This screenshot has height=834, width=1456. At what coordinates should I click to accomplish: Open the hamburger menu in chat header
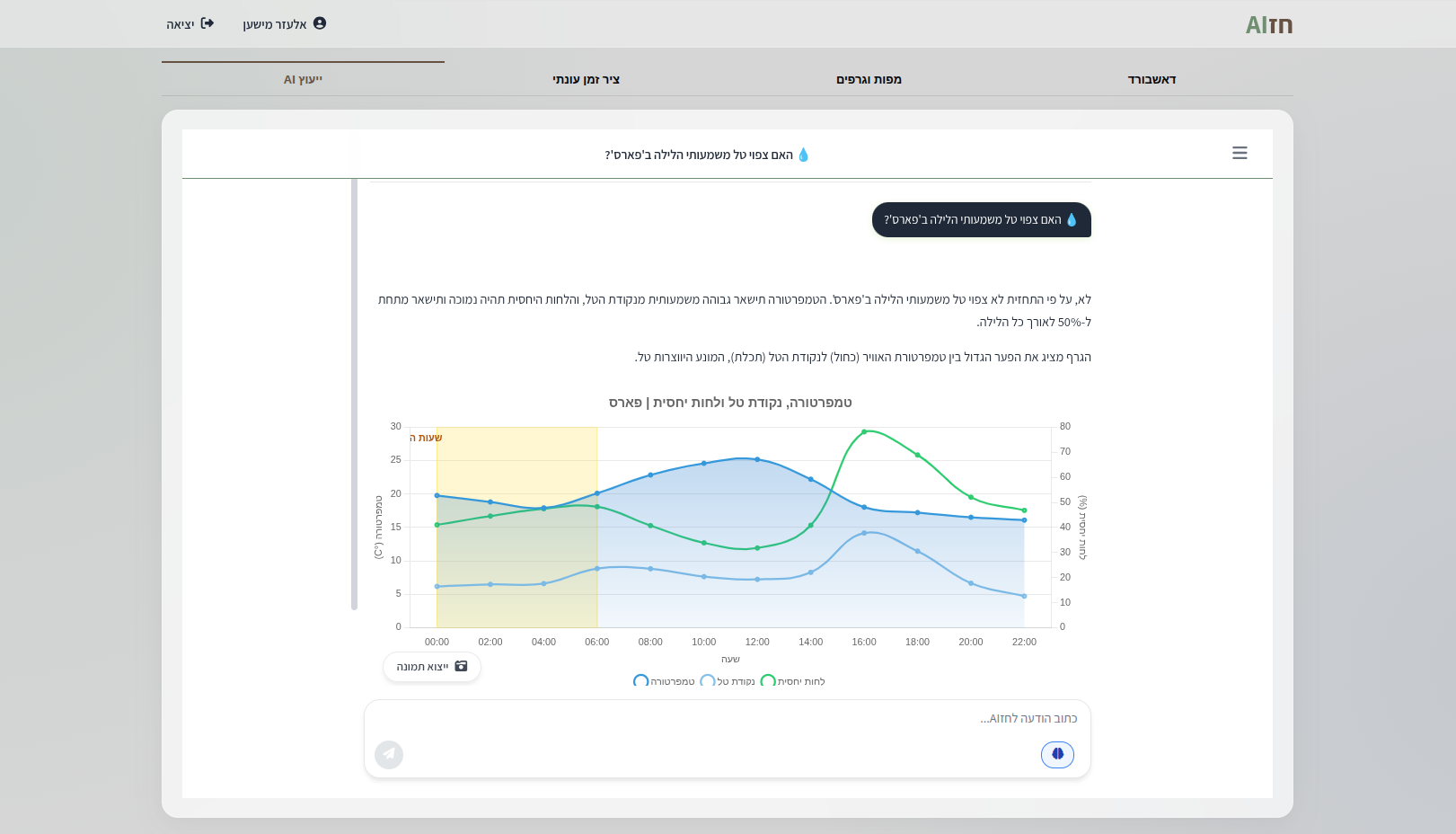click(1240, 154)
